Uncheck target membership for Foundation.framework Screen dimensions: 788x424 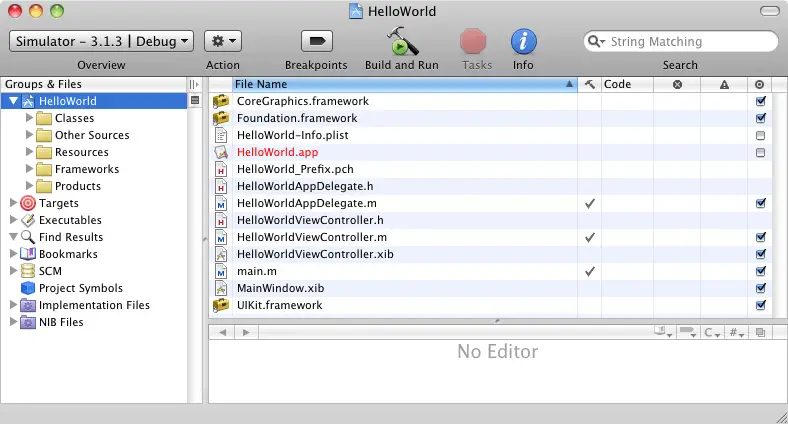click(x=760, y=118)
